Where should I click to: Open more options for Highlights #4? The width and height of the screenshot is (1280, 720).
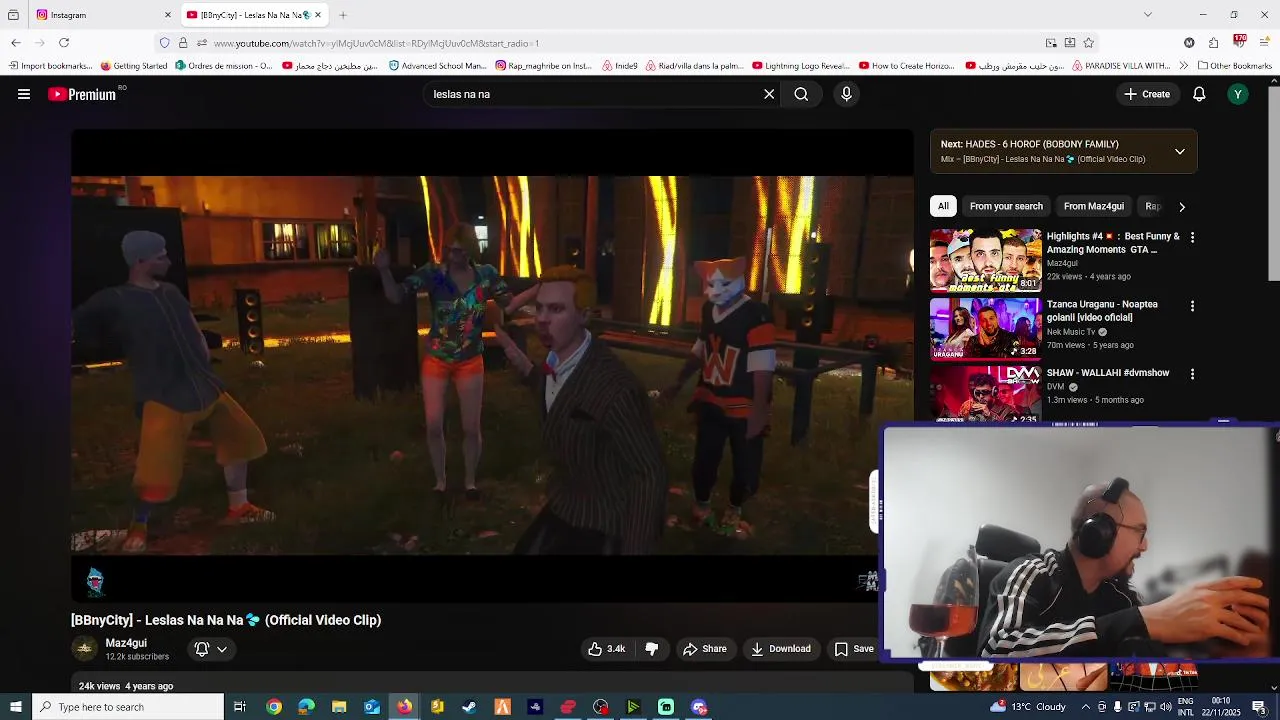coord(1192,238)
